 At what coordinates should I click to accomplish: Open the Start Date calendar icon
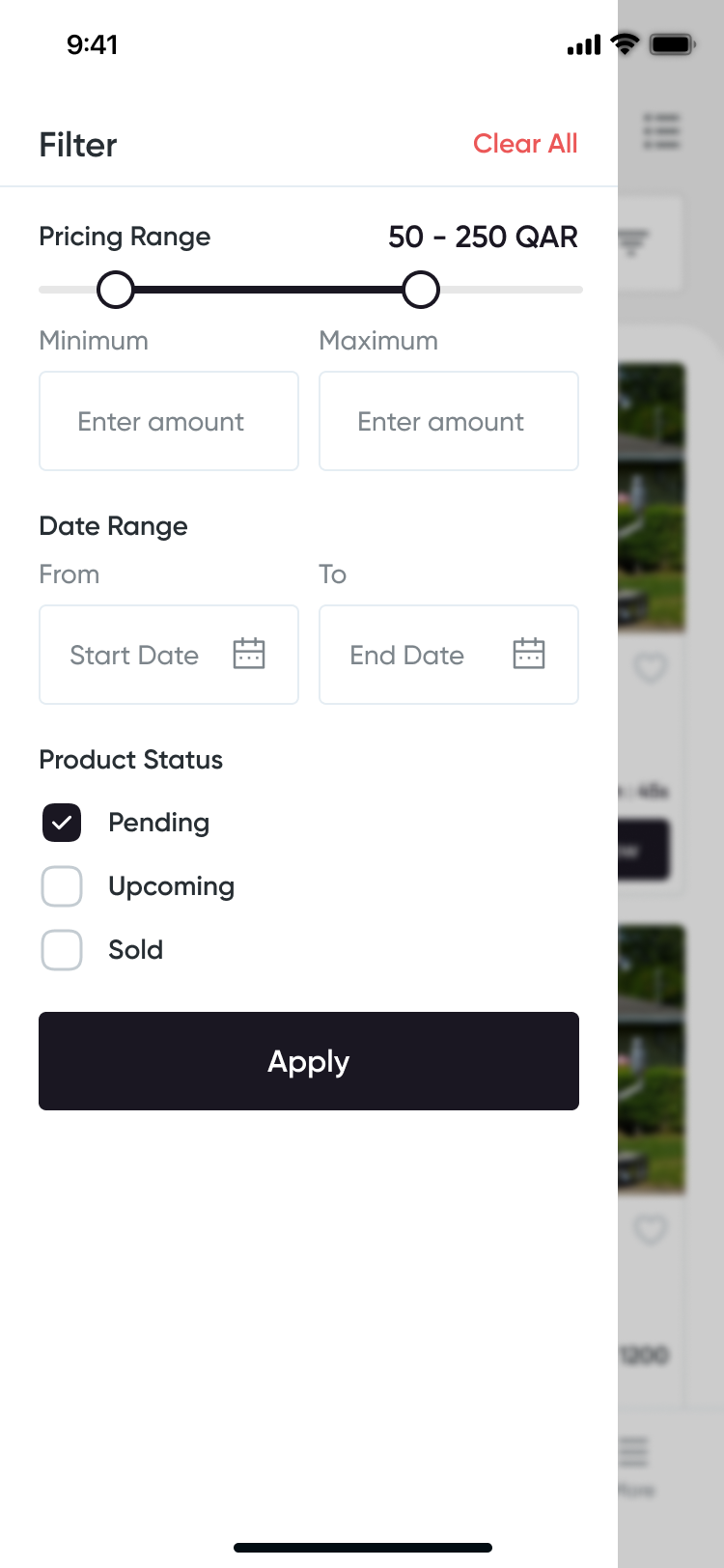[x=249, y=654]
